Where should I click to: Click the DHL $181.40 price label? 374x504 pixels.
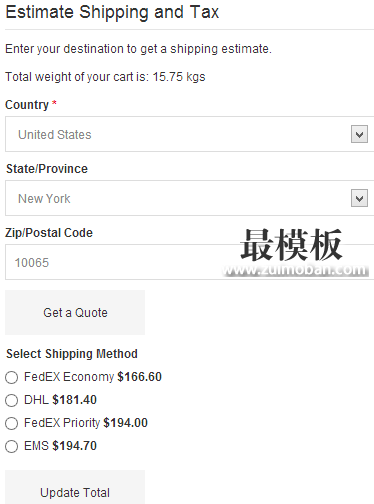click(60, 400)
